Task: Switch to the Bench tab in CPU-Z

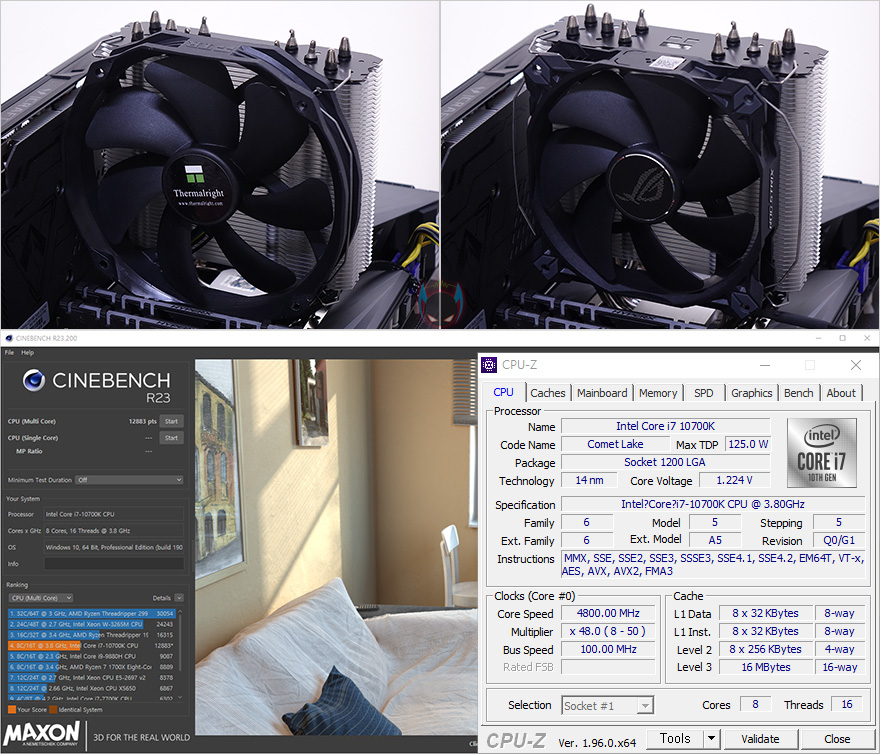Action: point(799,393)
